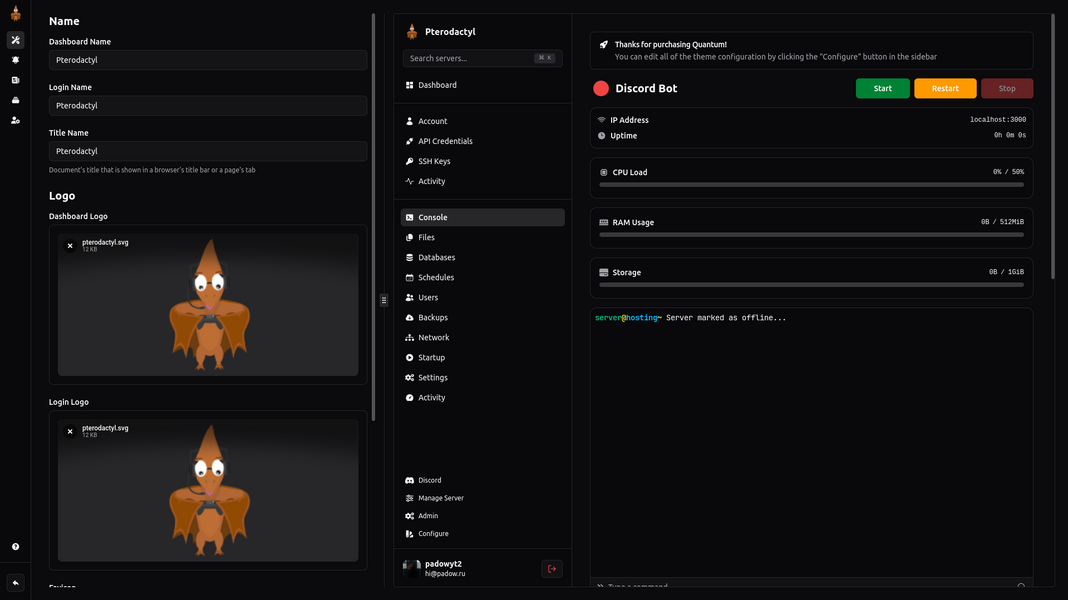Remove the Login Logo file pterodactyl.svg
Screen dimensions: 1068x600
click(69, 432)
